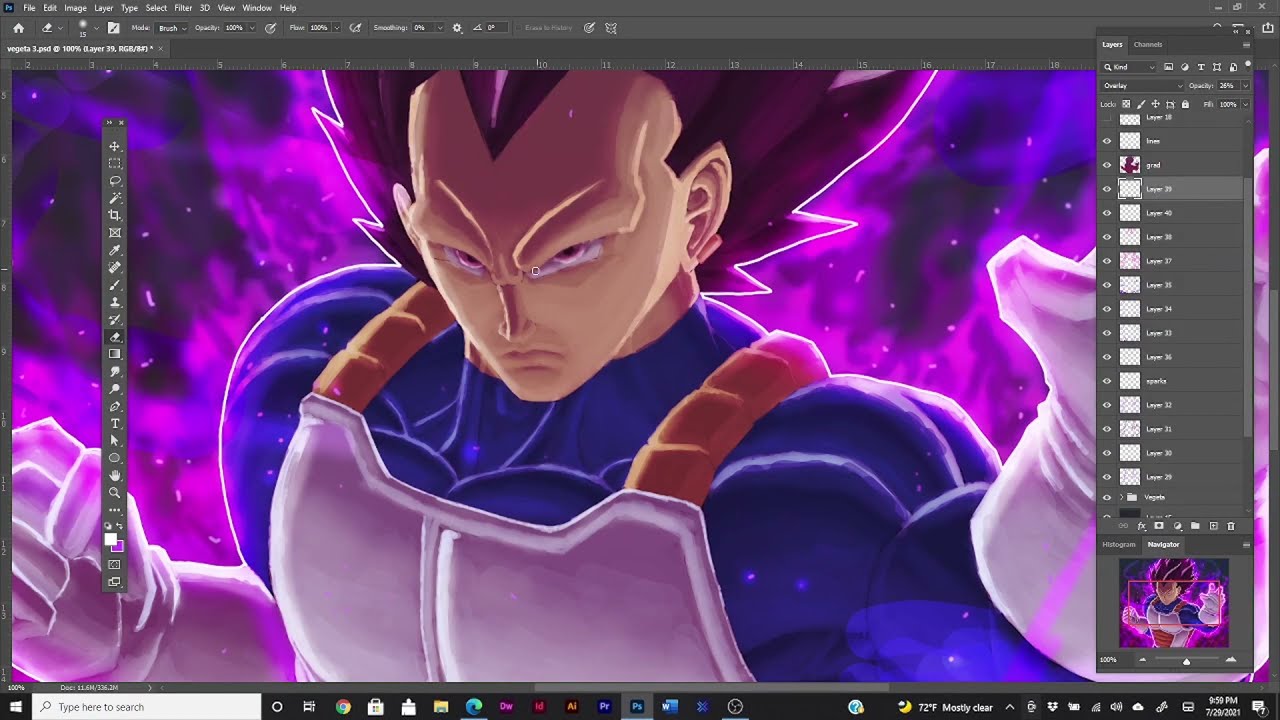Hide Layer 39 visibility
1280x720 pixels.
click(1106, 189)
